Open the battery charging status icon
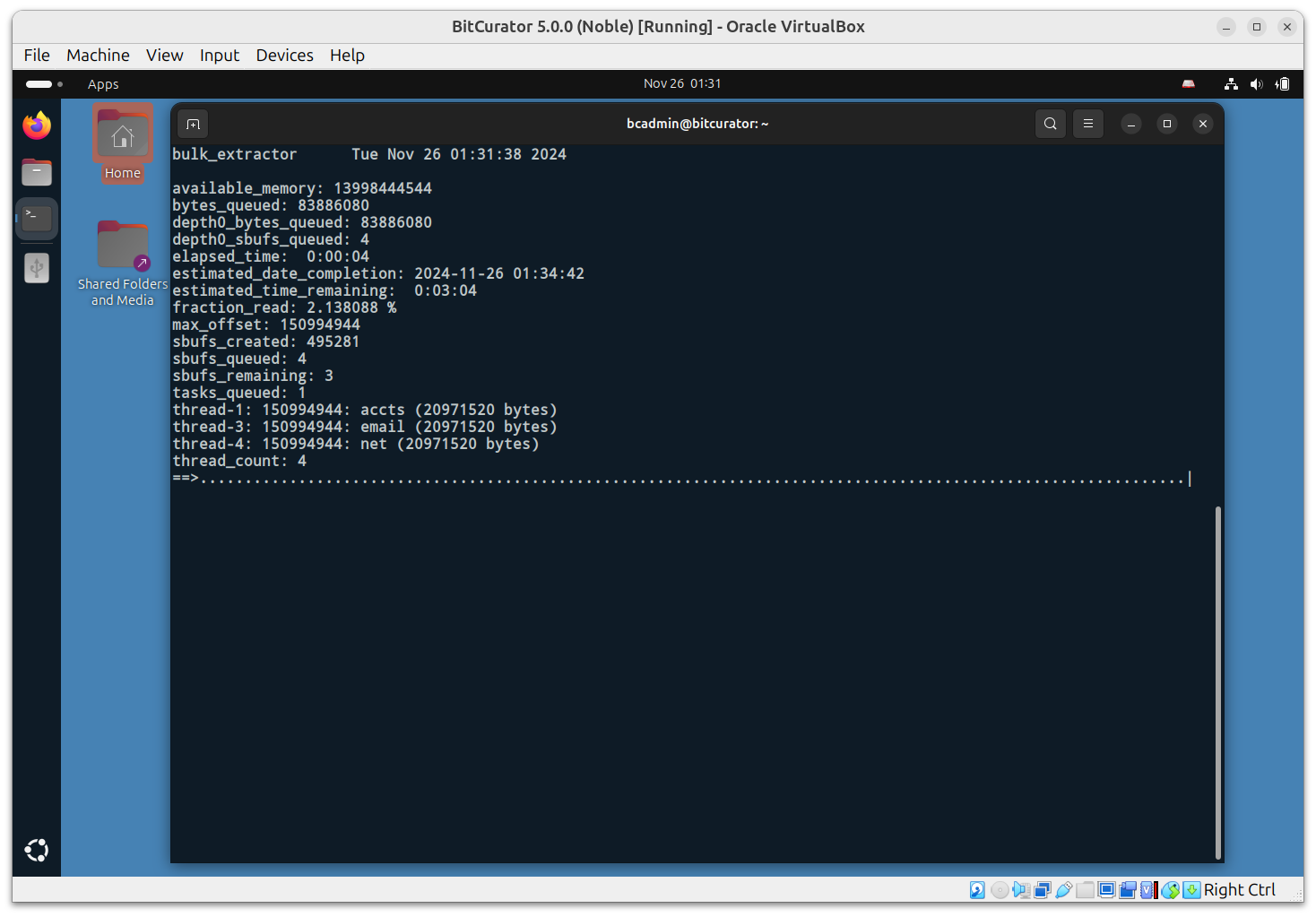Image resolution: width=1316 pixels, height=917 pixels. [x=1283, y=84]
